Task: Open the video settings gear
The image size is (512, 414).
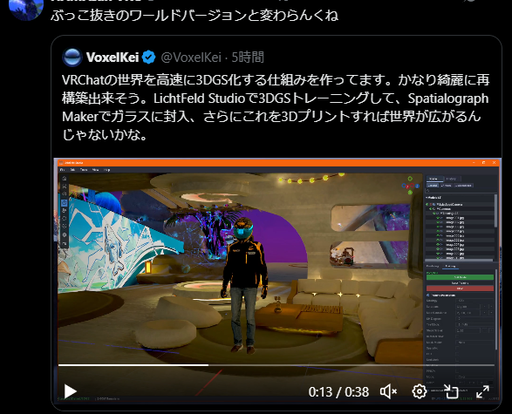Action: (x=419, y=391)
